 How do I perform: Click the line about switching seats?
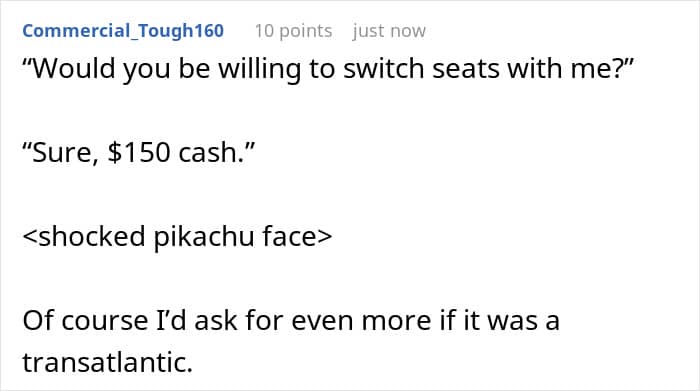point(328,69)
